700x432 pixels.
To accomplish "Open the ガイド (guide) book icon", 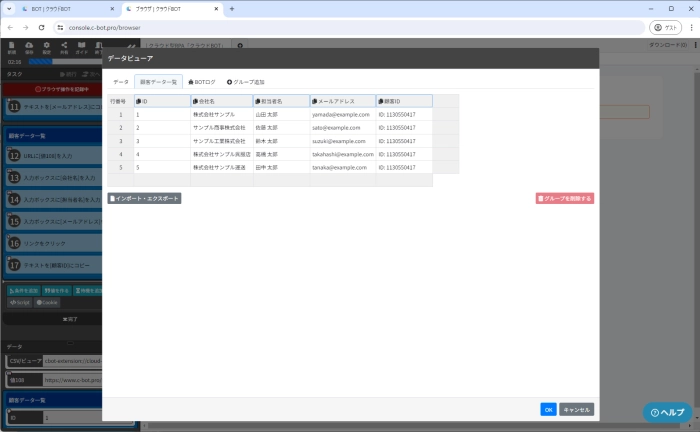I will pos(82,46).
